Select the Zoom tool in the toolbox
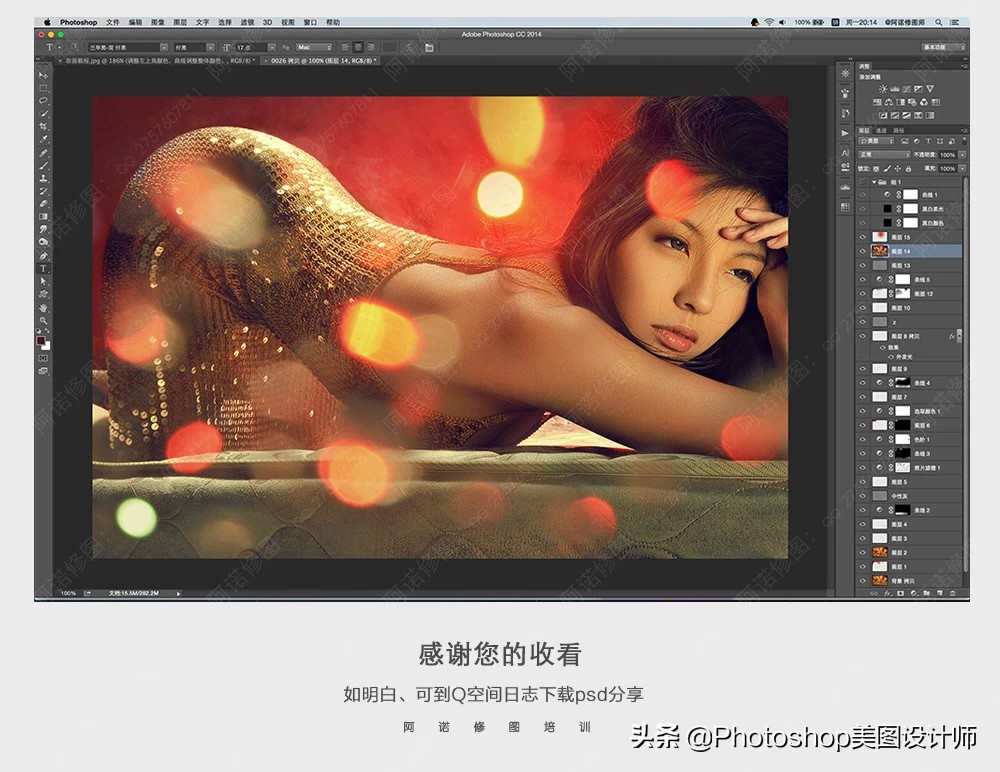The width and height of the screenshot is (1000, 772). pyautogui.click(x=43, y=320)
